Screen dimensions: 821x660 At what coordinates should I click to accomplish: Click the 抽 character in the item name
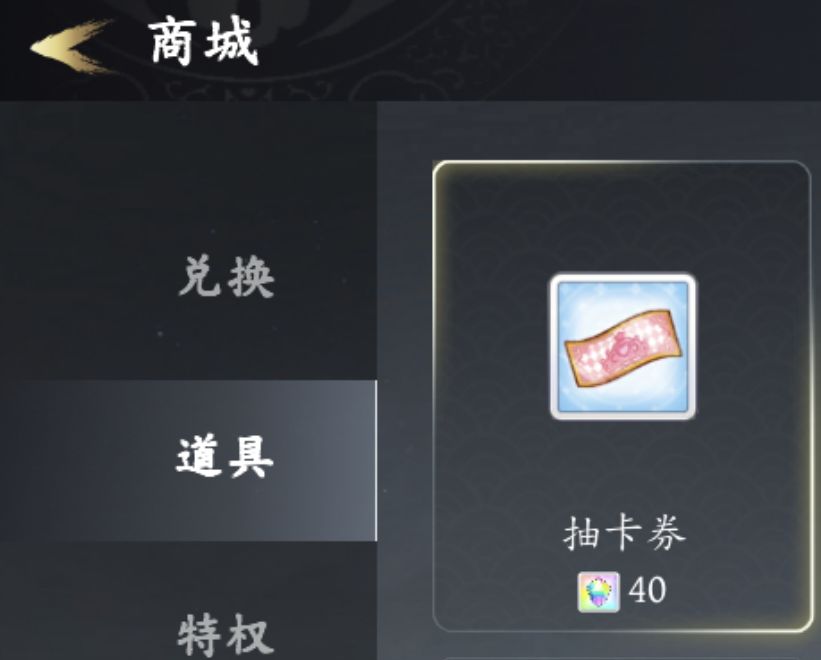point(582,533)
